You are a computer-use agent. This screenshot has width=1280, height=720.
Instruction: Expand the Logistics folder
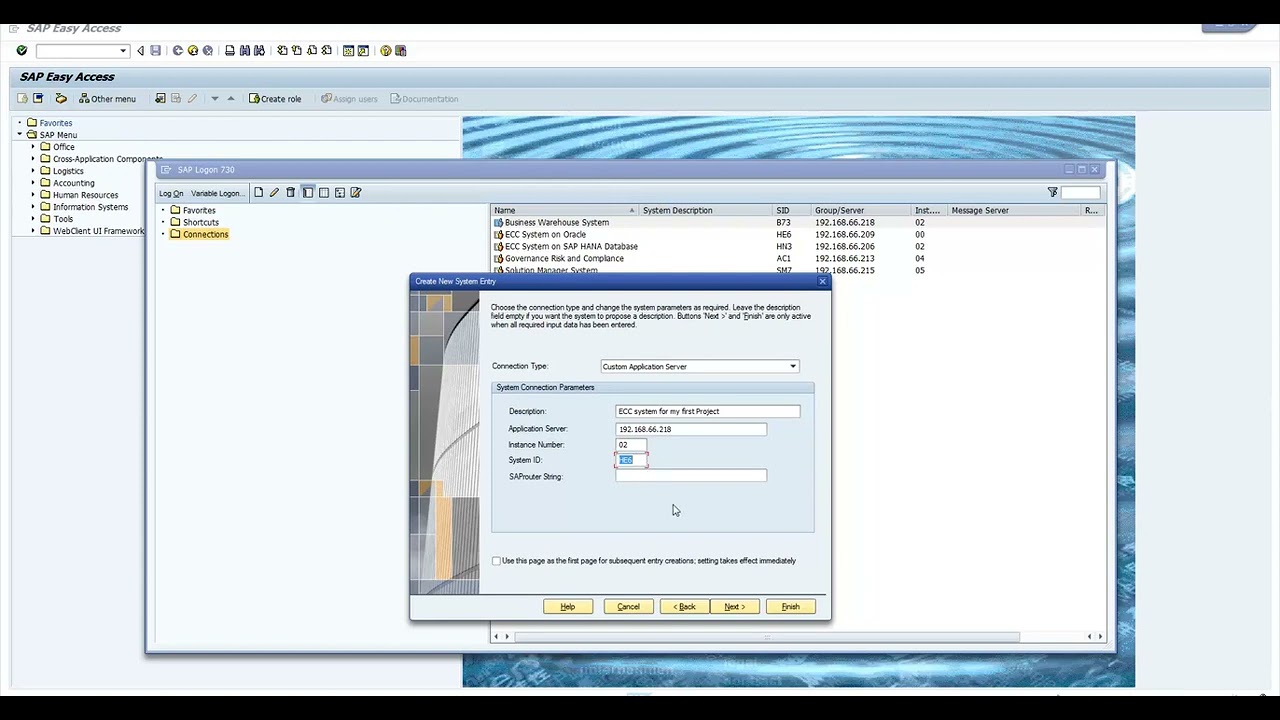[x=32, y=171]
